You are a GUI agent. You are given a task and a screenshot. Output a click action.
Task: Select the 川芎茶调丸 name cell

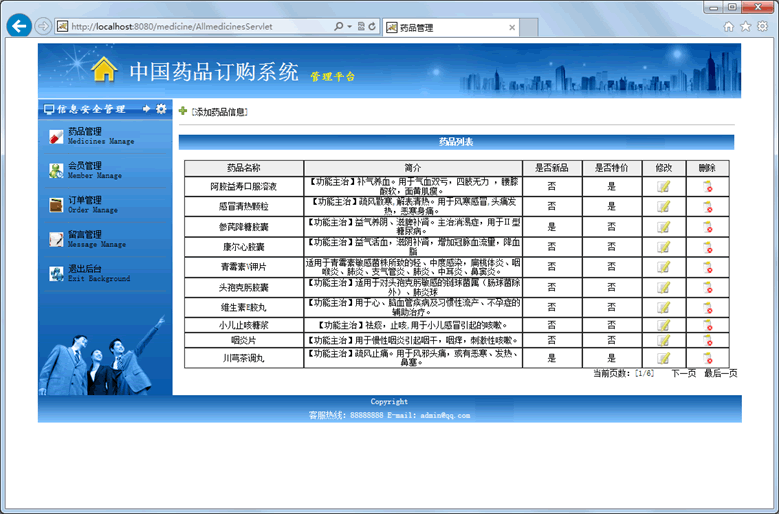pos(244,358)
